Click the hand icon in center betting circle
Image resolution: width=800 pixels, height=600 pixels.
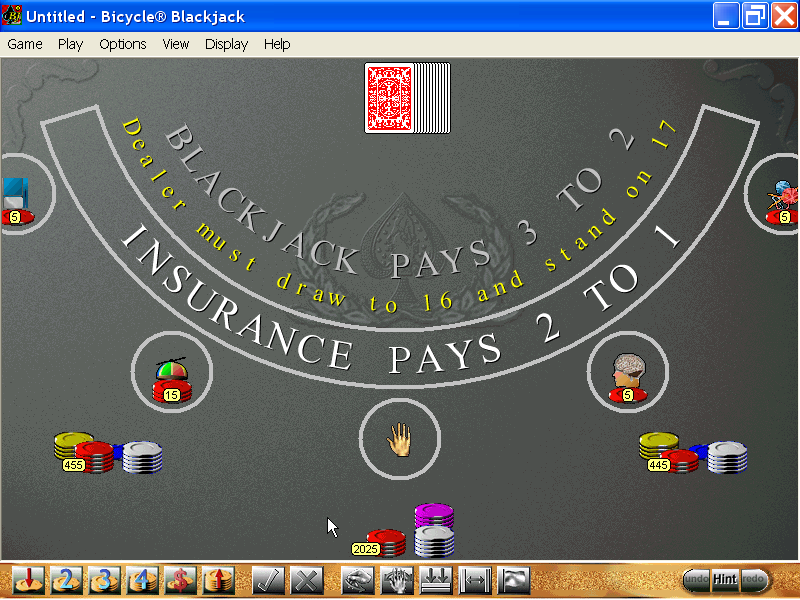[x=399, y=439]
